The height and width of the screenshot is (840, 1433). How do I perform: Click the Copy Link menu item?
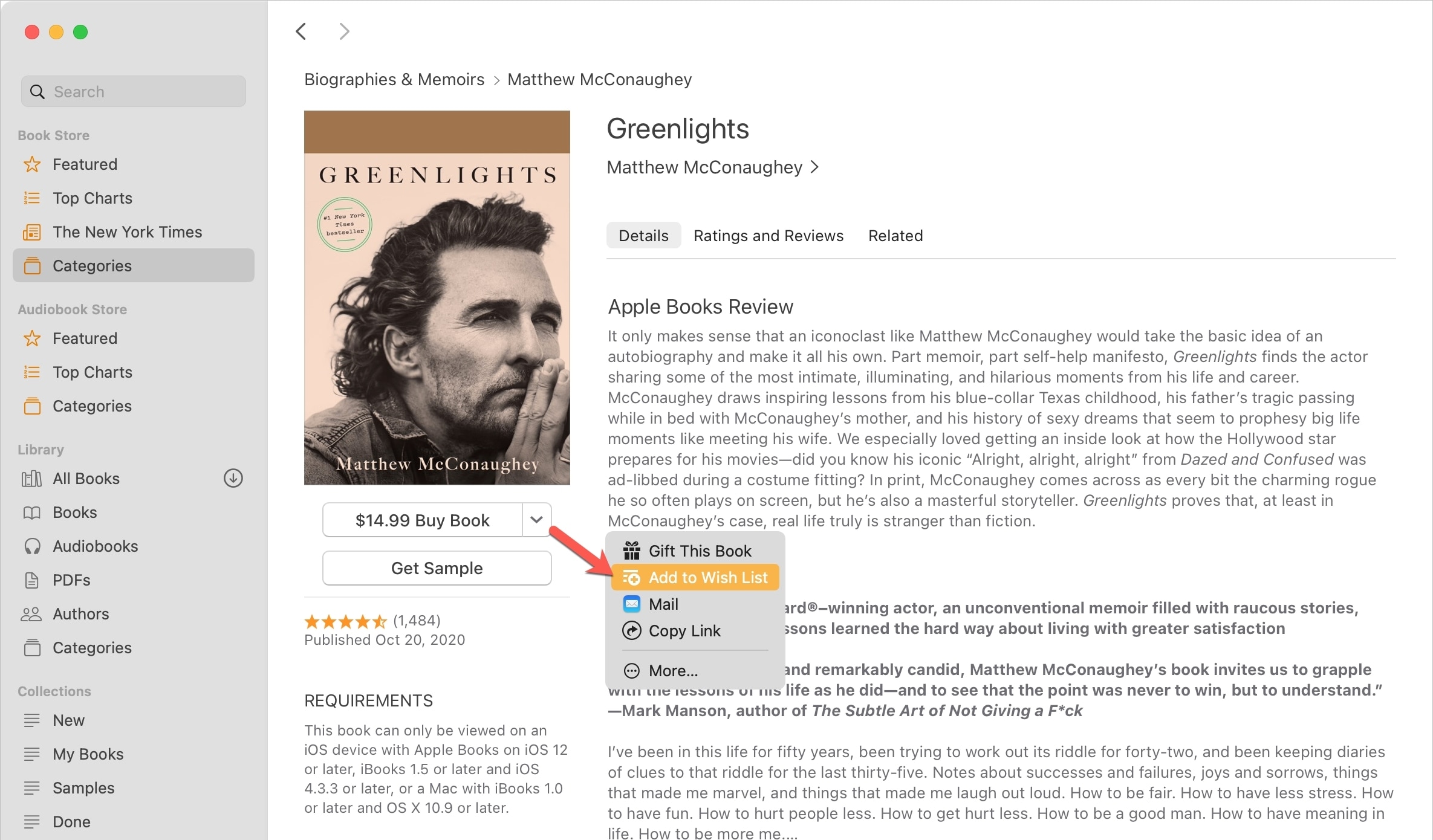point(684,630)
